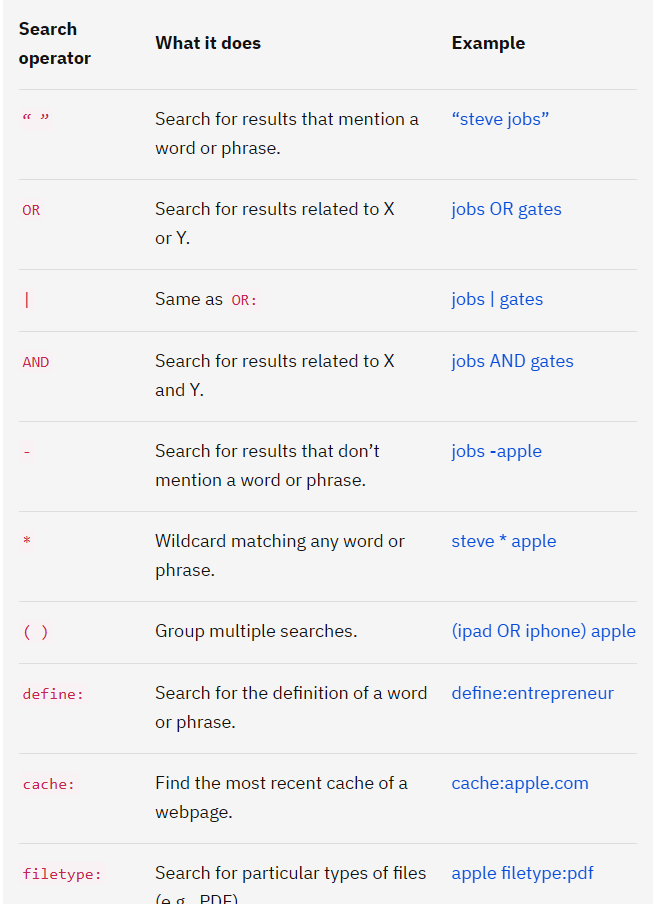Viewport: 661px width, 904px height.
Task: Click the 'Group multiple searches.' description text
Action: tap(256, 631)
